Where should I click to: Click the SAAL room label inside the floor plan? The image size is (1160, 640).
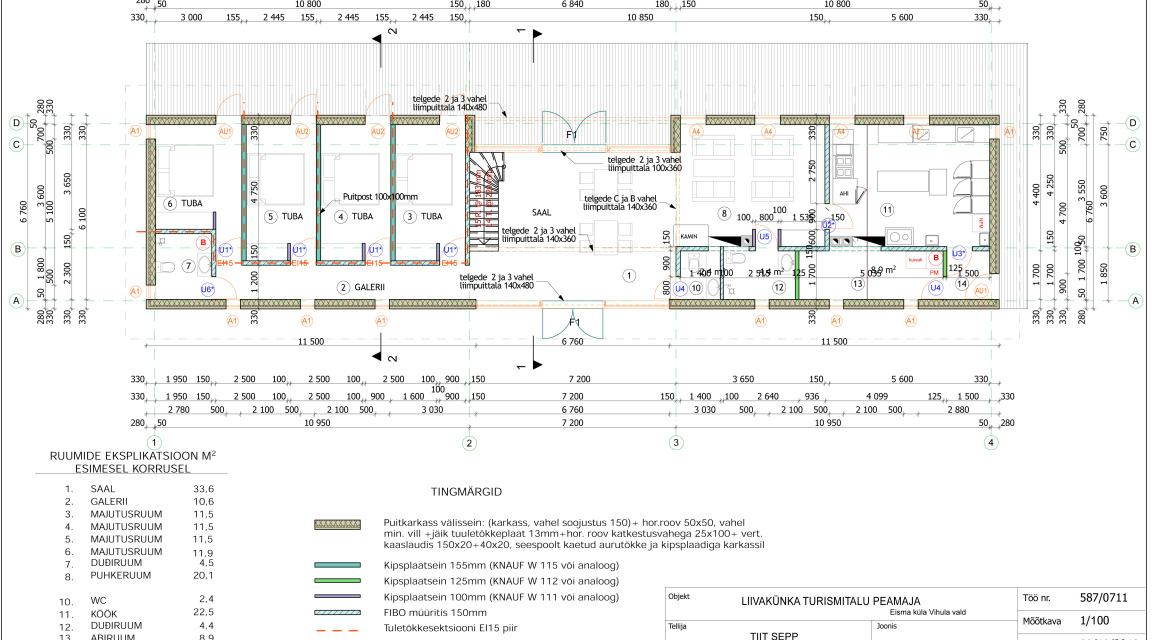[542, 212]
